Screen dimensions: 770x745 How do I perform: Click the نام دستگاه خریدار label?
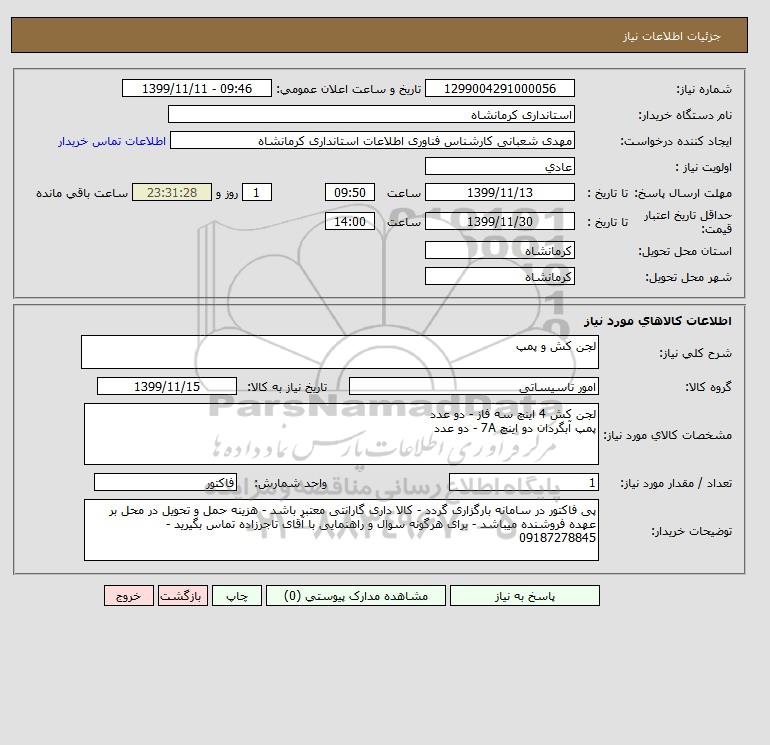tap(685, 115)
